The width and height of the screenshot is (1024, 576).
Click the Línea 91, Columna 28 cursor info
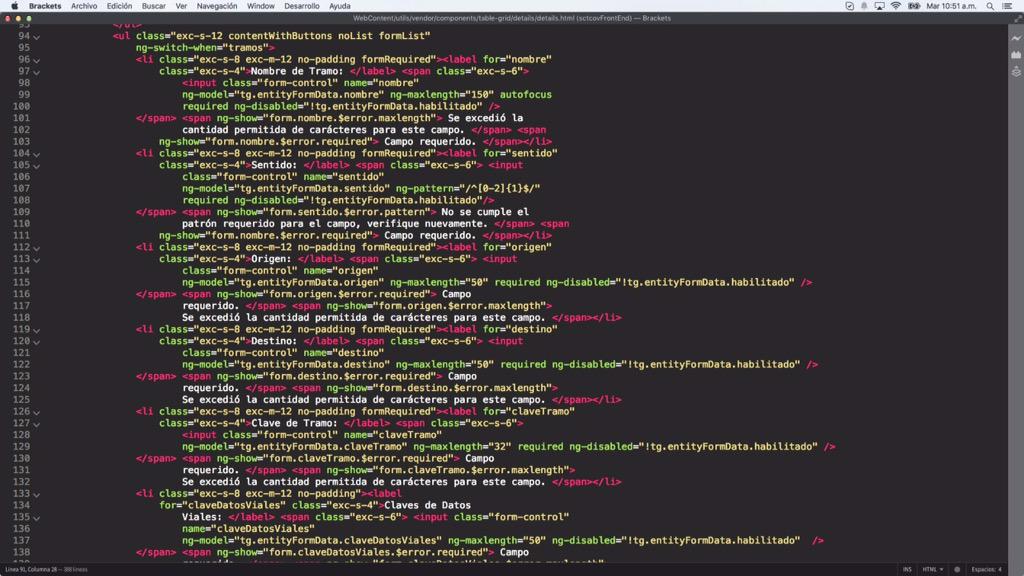pos(31,569)
